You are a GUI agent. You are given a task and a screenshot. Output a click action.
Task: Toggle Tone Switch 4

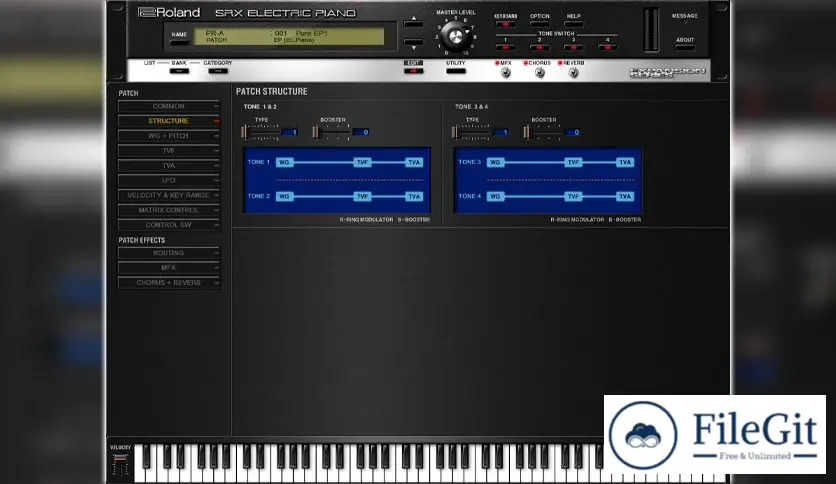point(607,47)
